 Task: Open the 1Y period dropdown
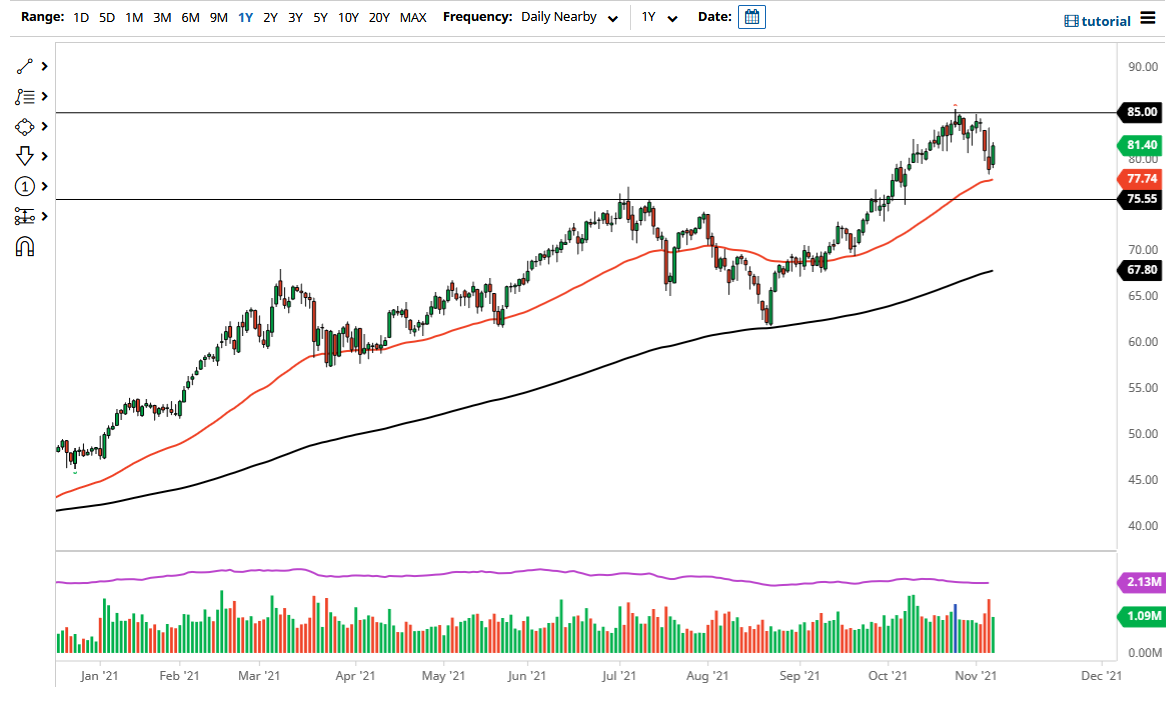(659, 17)
